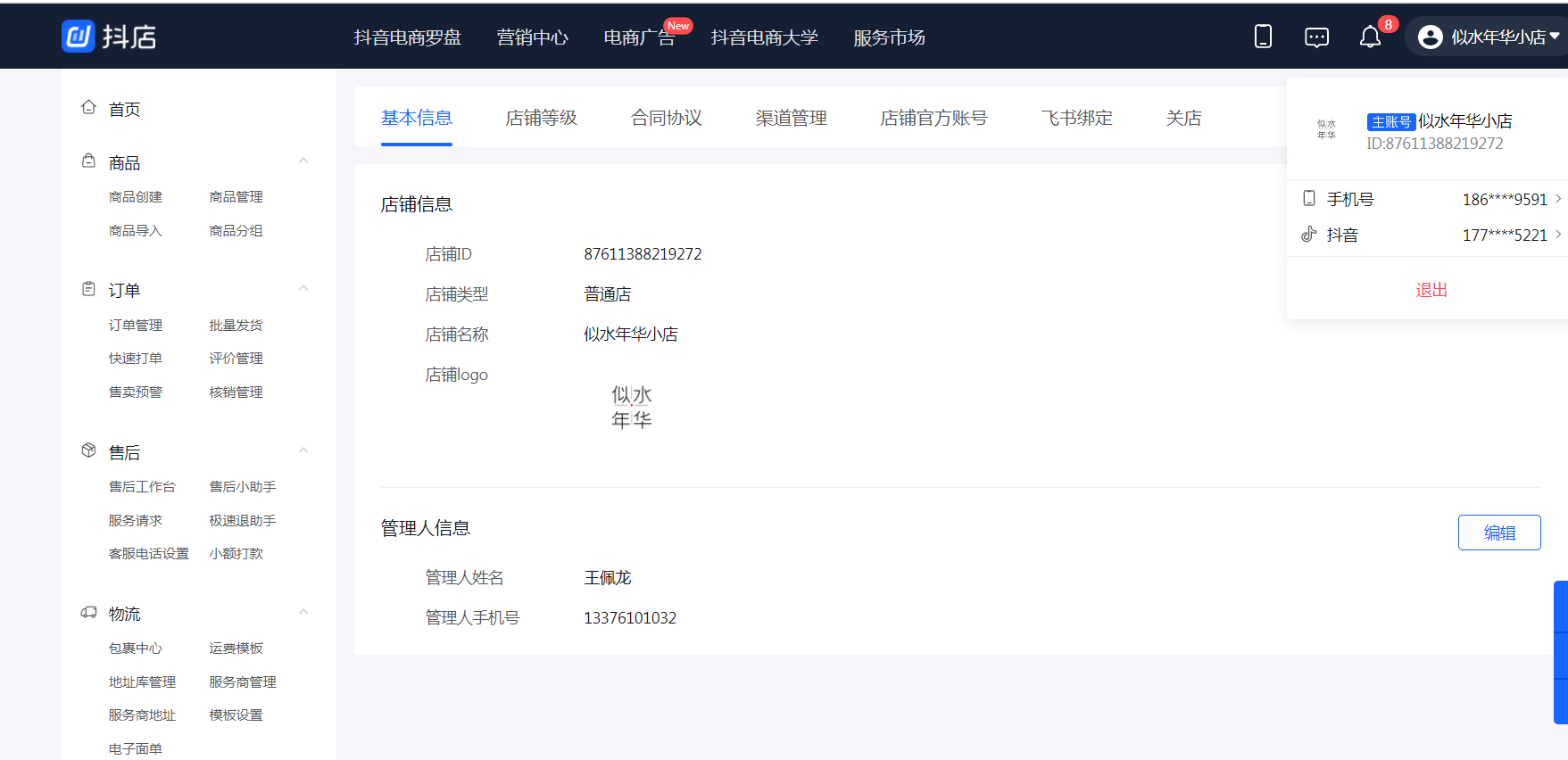Viewport: 1568px width, 760px height.
Task: Open 抖音电商罗盘 in top navigation
Action: tap(408, 37)
